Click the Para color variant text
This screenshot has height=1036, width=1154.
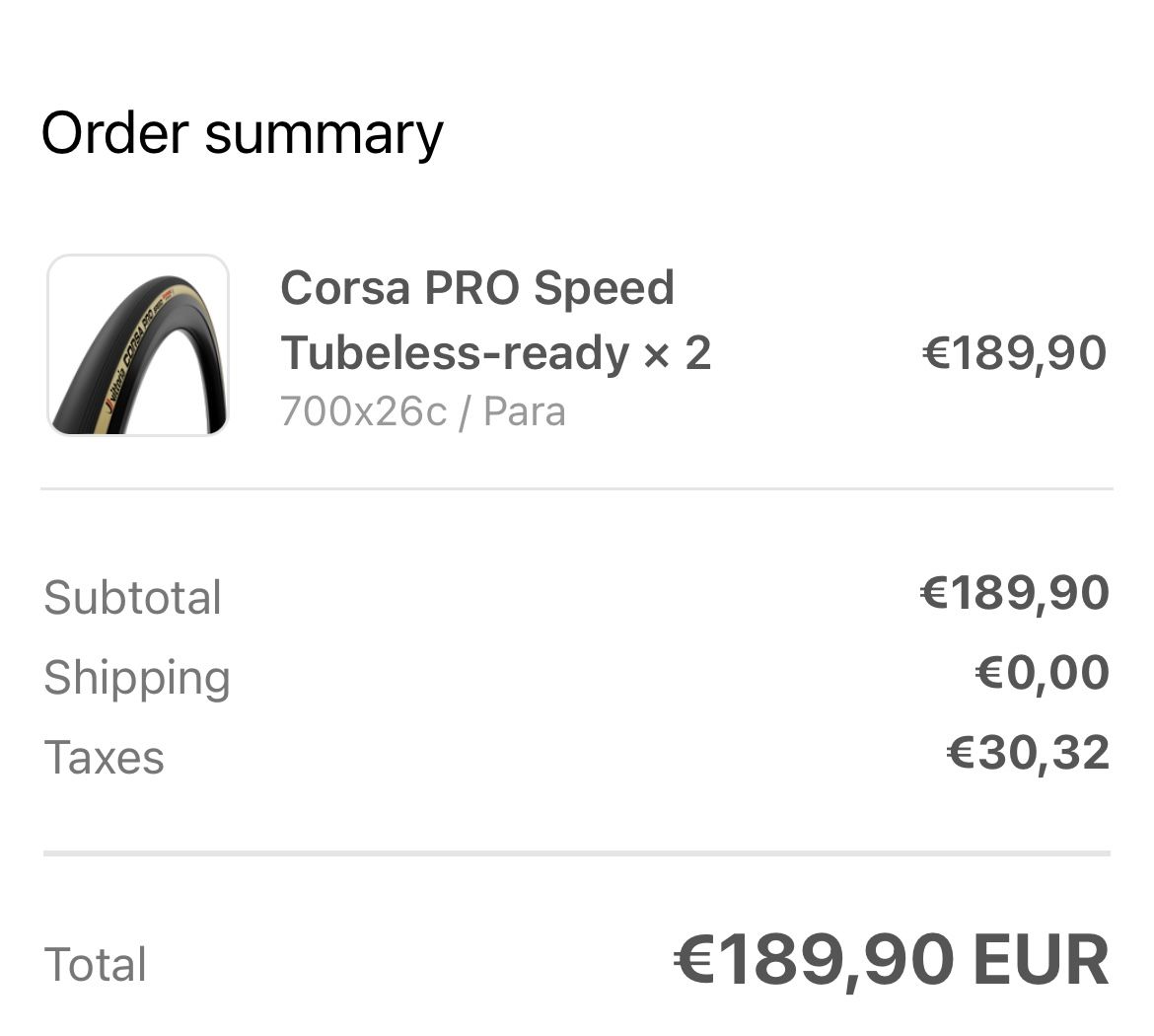tap(525, 411)
